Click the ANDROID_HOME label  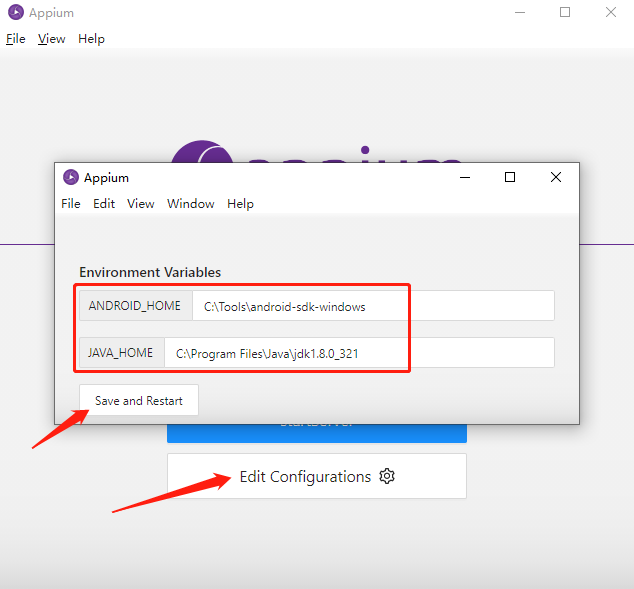(x=135, y=306)
